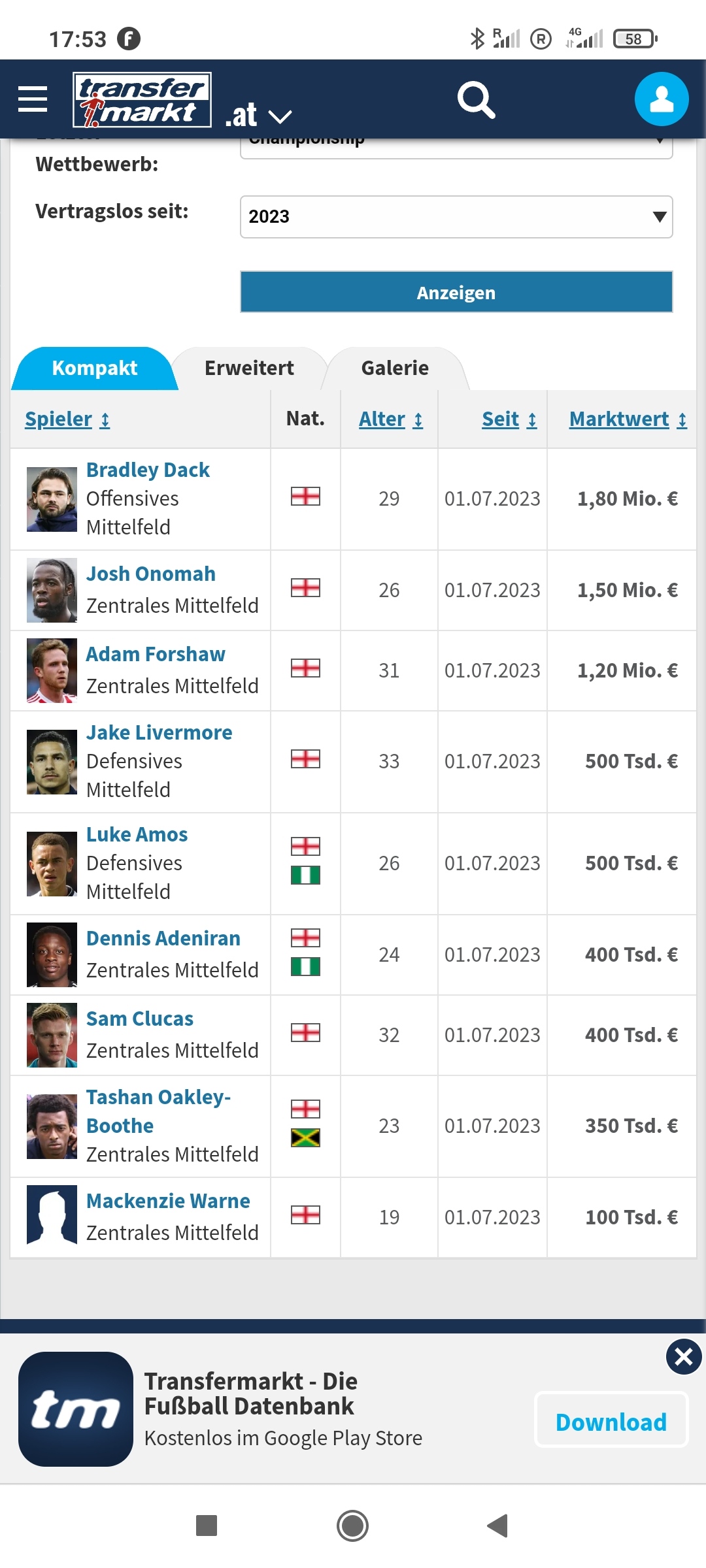Image resolution: width=706 pixels, height=1568 pixels.
Task: Tap the Transfermarkt logo
Action: [142, 99]
